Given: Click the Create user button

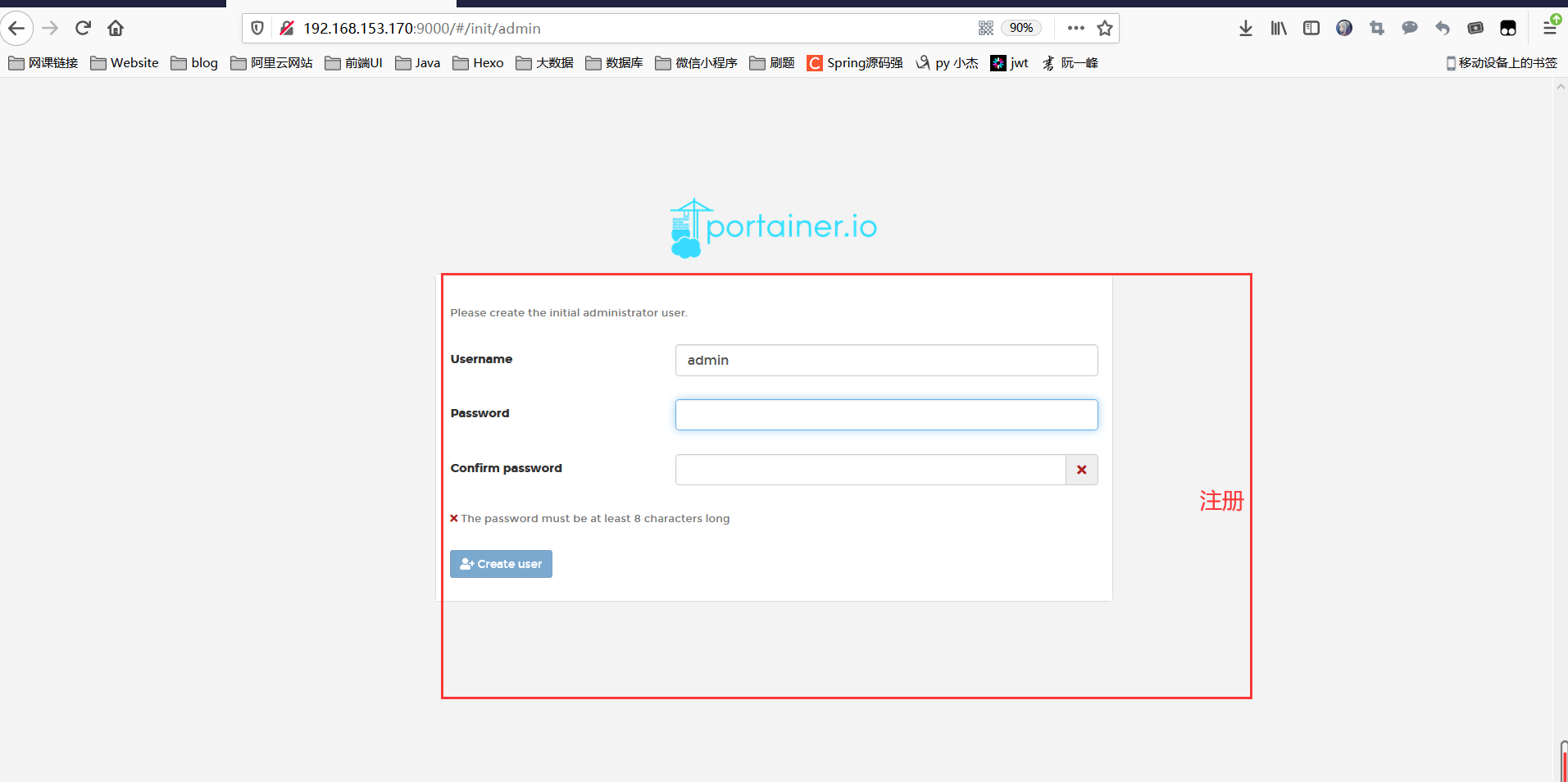Looking at the screenshot, I should tap(501, 564).
